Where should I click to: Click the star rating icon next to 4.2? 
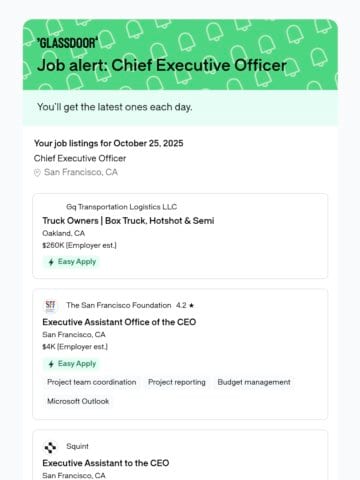coord(191,305)
